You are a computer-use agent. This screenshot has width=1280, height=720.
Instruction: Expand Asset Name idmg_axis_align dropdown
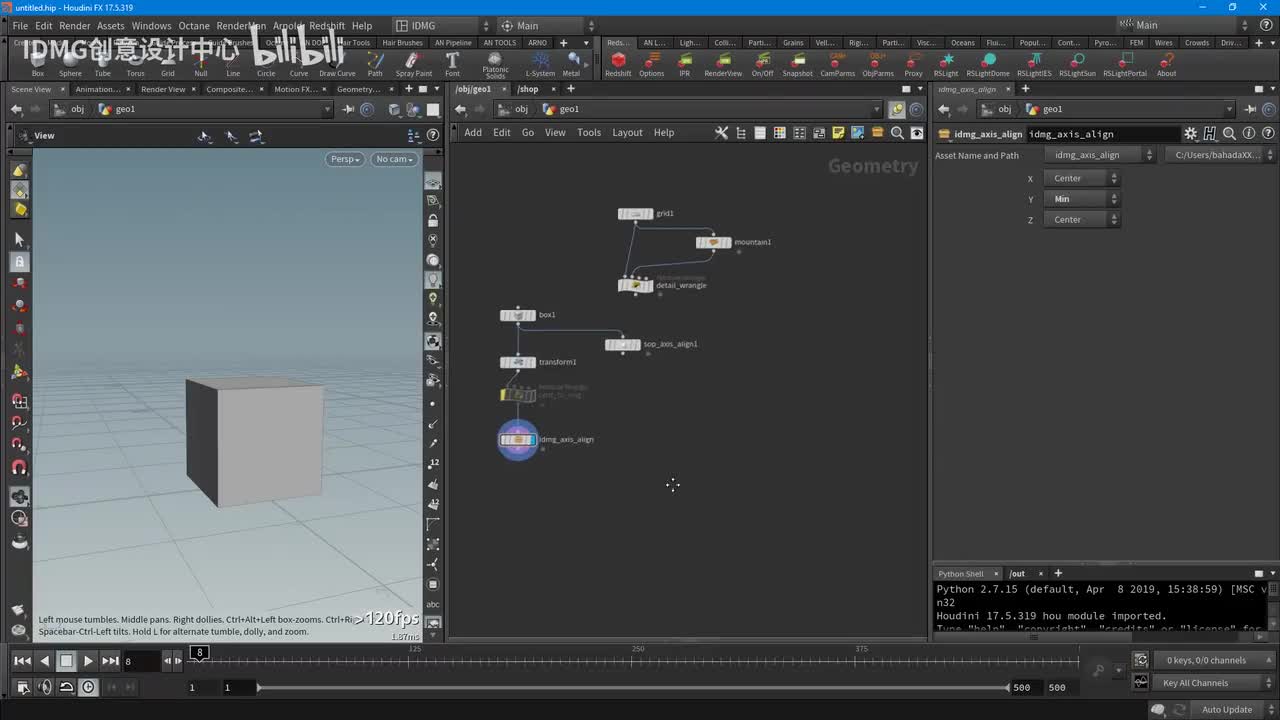(1100, 155)
